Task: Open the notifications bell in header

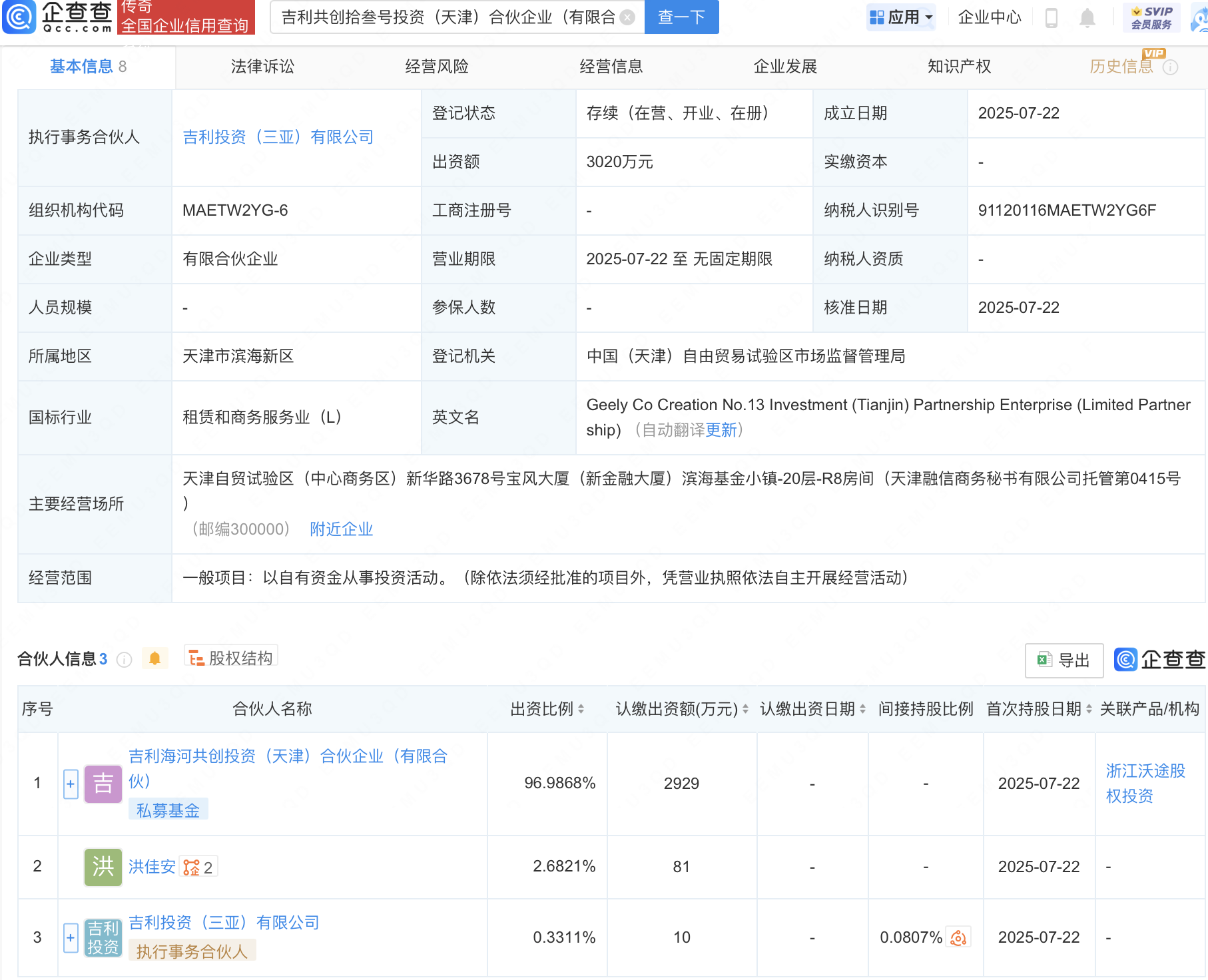Action: coord(1087,17)
